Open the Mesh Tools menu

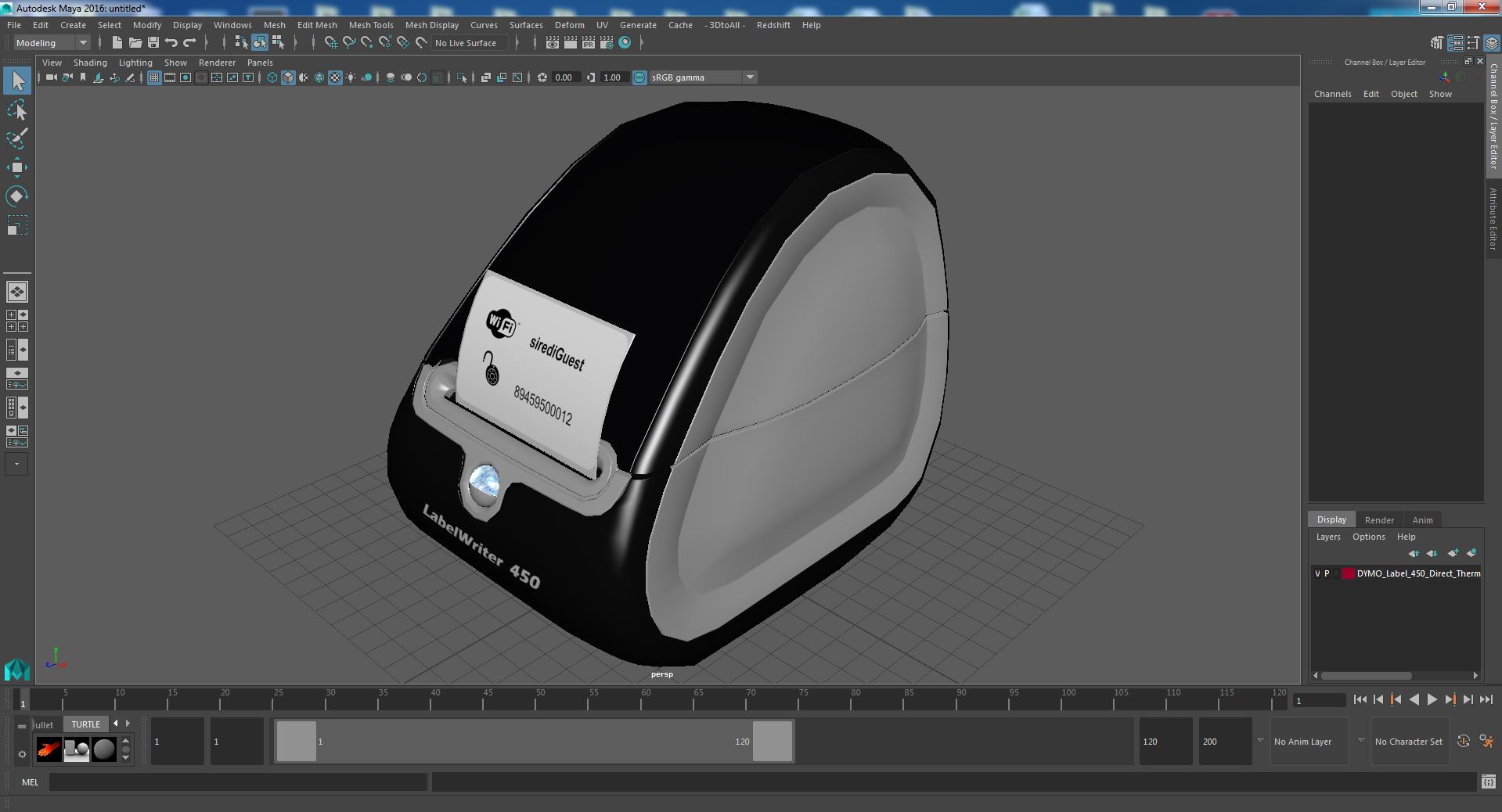coord(371,25)
